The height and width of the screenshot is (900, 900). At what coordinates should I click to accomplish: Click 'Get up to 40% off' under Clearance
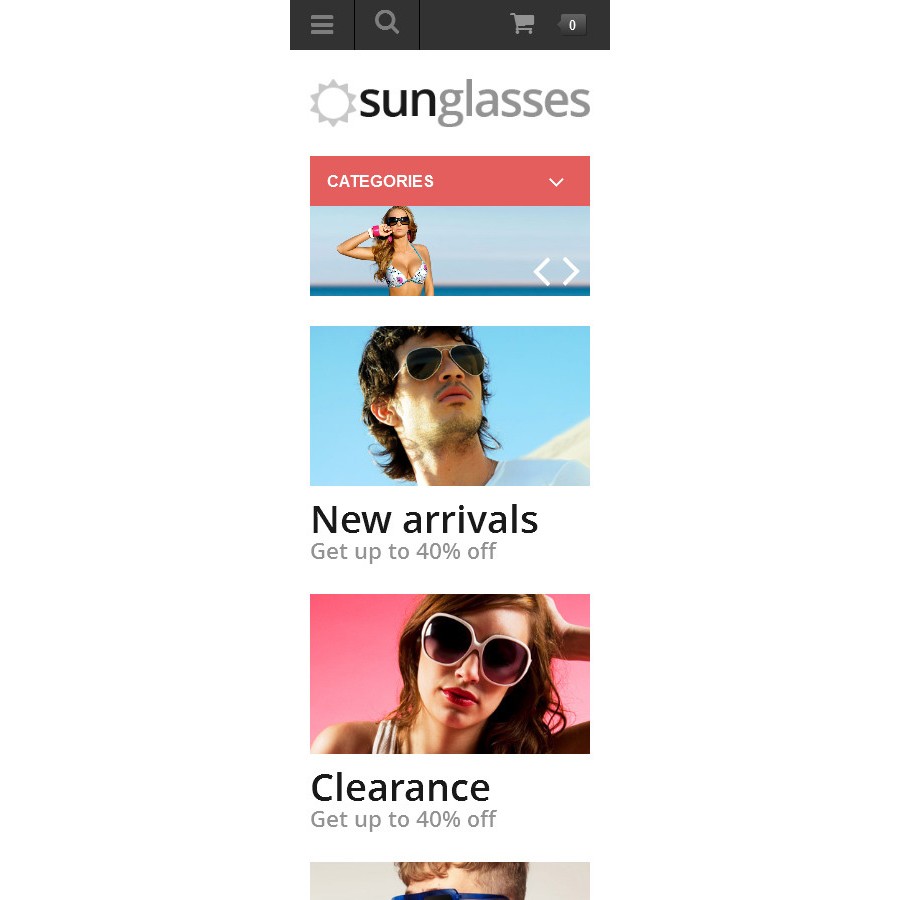coord(403,820)
